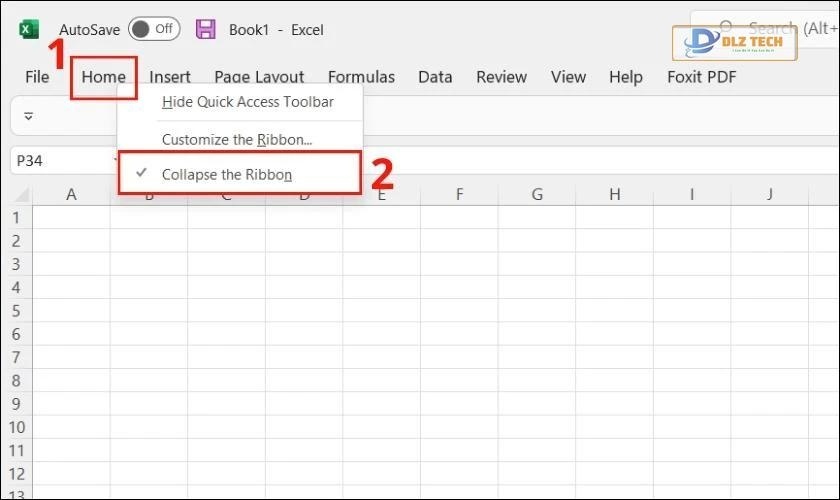Open Customize Quick Access Toolbar dropdown

[x=28, y=116]
